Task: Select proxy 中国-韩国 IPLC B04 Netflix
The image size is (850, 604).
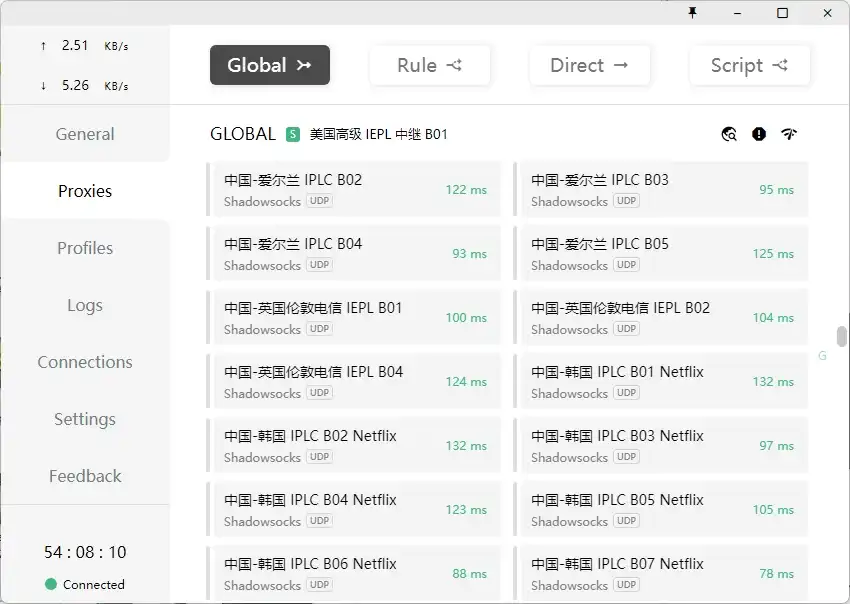Action: coord(353,509)
